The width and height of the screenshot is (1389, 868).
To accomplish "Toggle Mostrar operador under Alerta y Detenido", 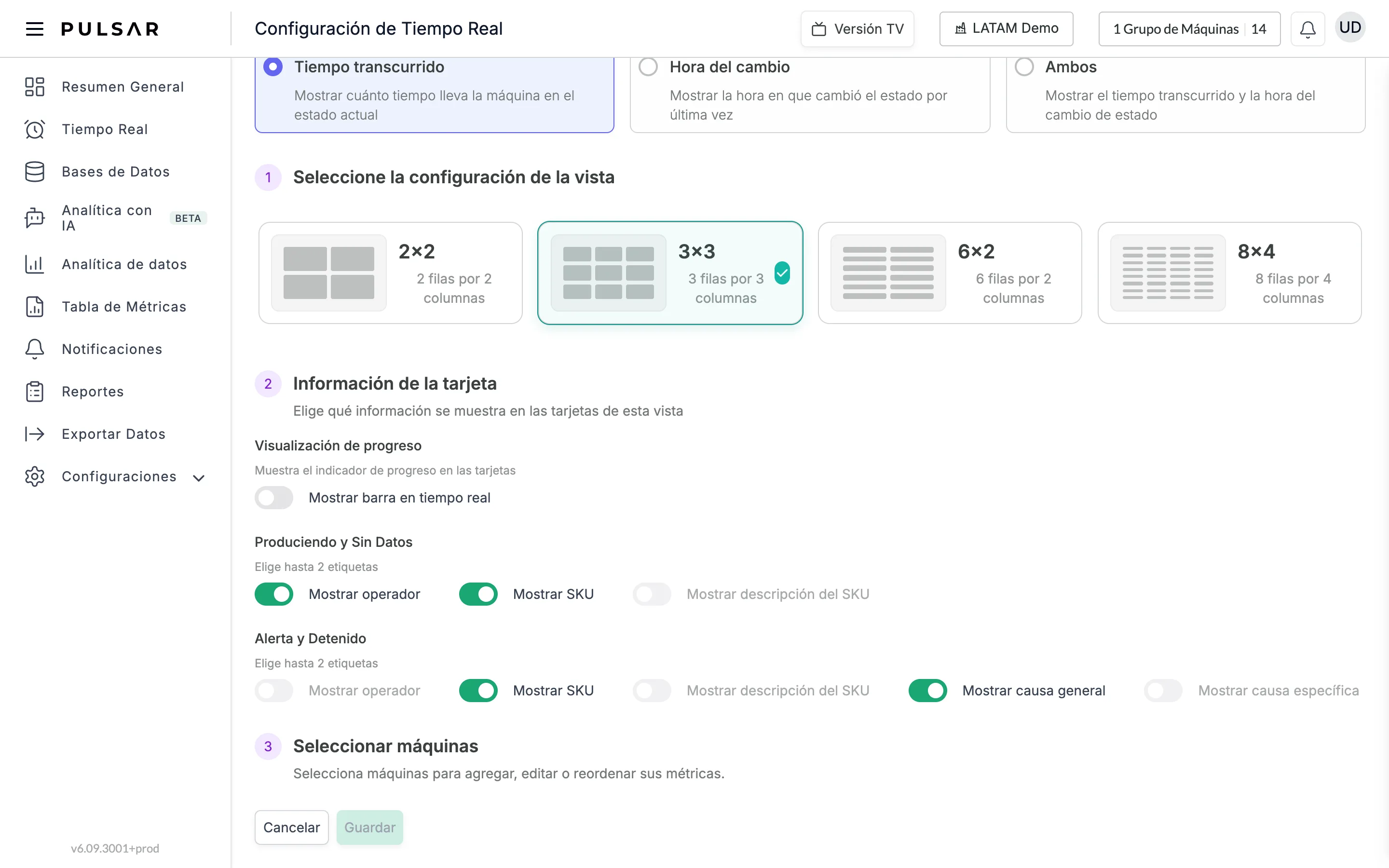I will pos(274,691).
